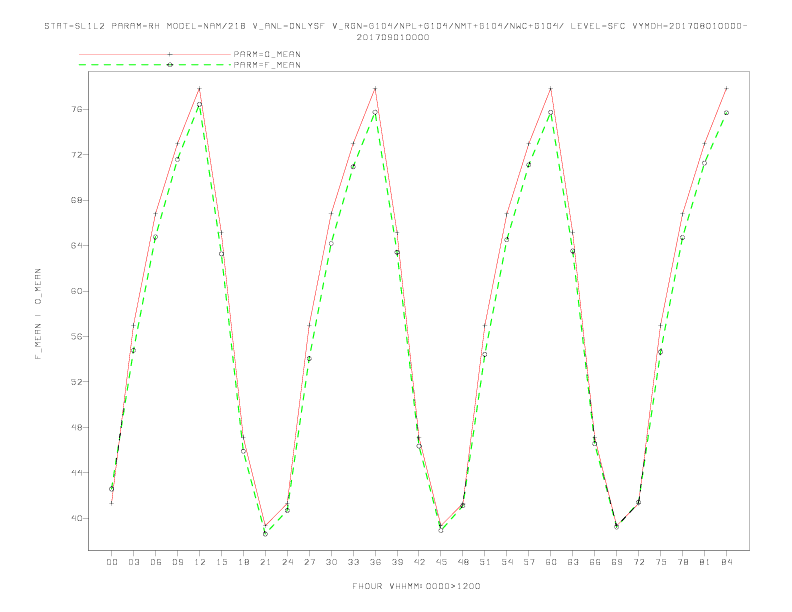The image size is (792, 612).
Task: Click forecast hour label 39 on x-axis
Action: (397, 562)
